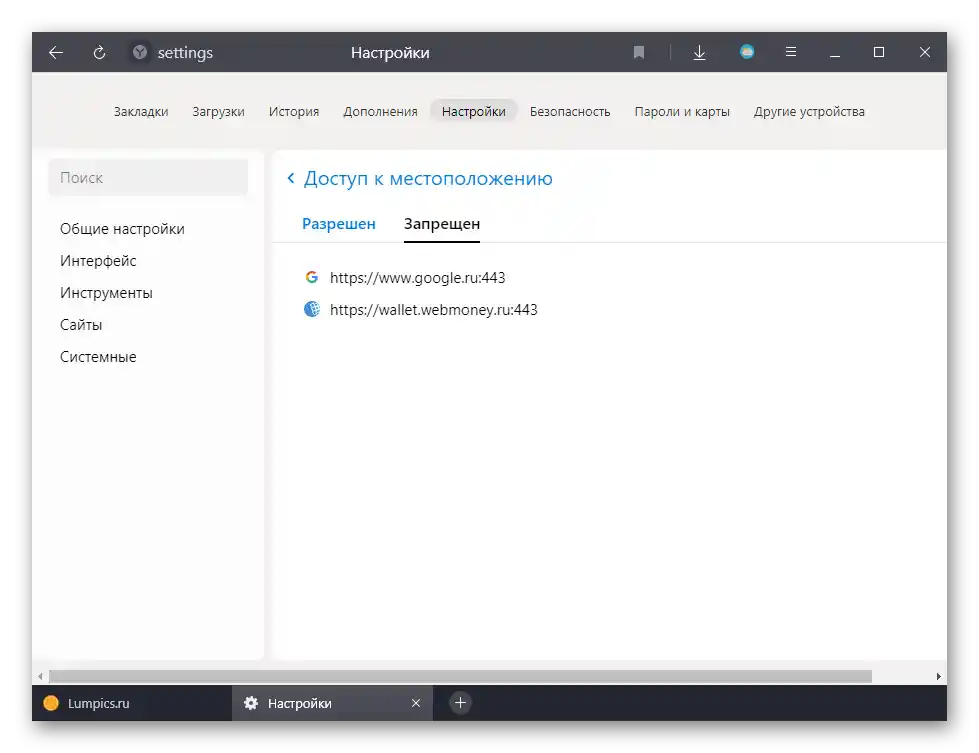Select the https://wallet.webmoney.ru:443 entry
The width and height of the screenshot is (979, 753).
click(x=434, y=310)
